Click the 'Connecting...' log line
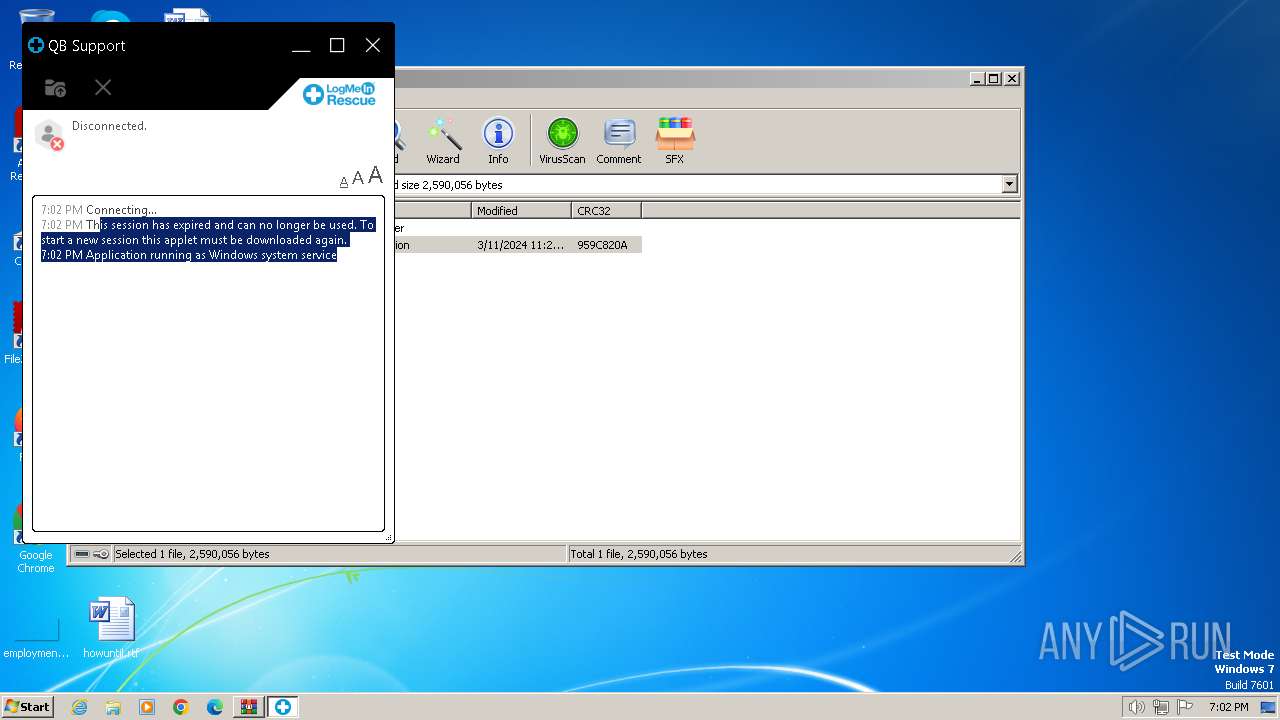This screenshot has width=1280, height=720. (121, 210)
